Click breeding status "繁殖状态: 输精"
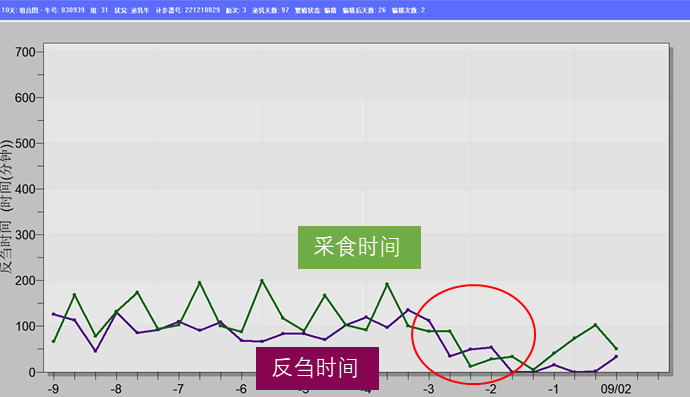Screen dimensions: 690x397 click(x=316, y=10)
